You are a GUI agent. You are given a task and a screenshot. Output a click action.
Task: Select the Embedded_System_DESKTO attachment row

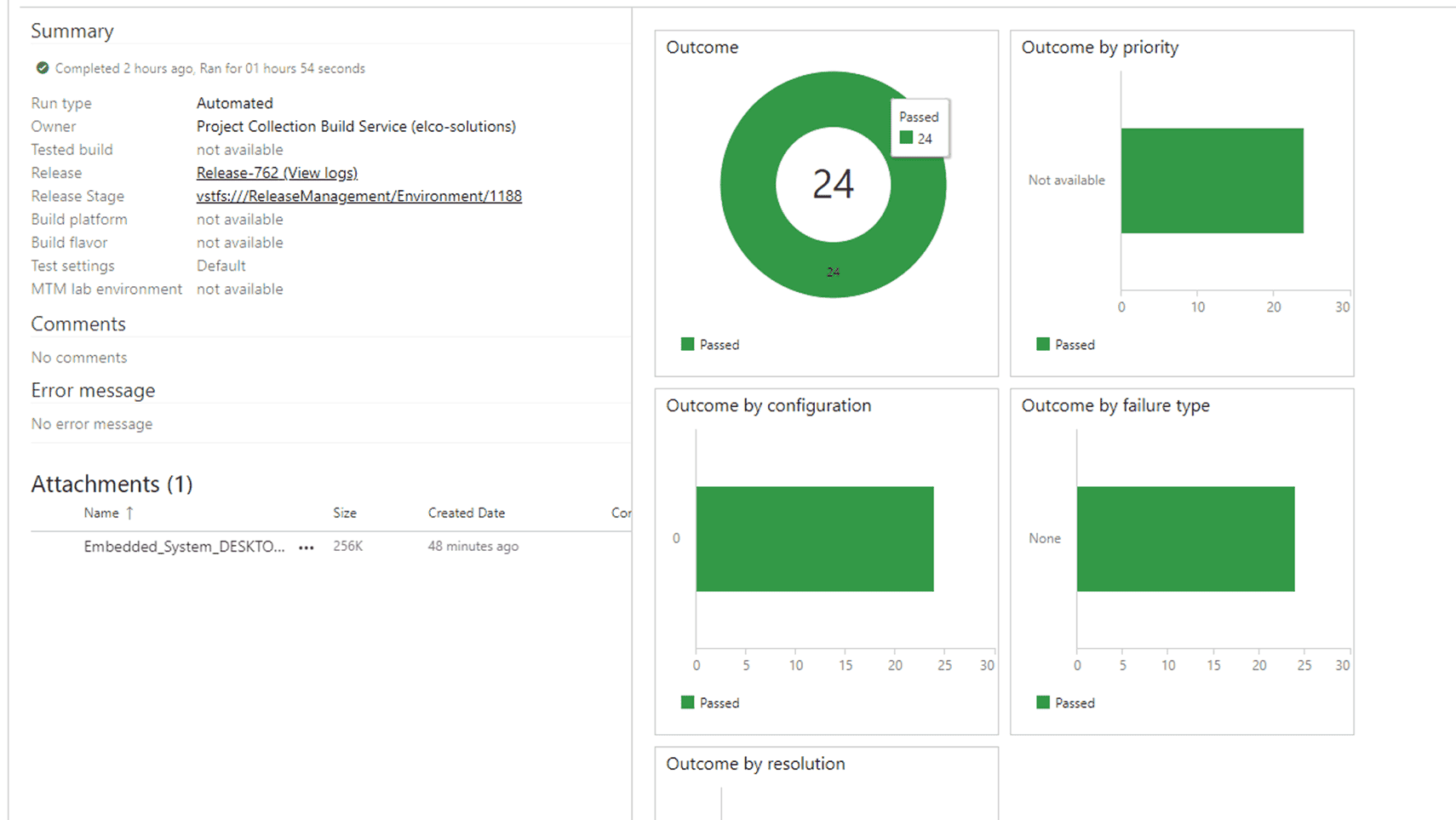pos(184,547)
